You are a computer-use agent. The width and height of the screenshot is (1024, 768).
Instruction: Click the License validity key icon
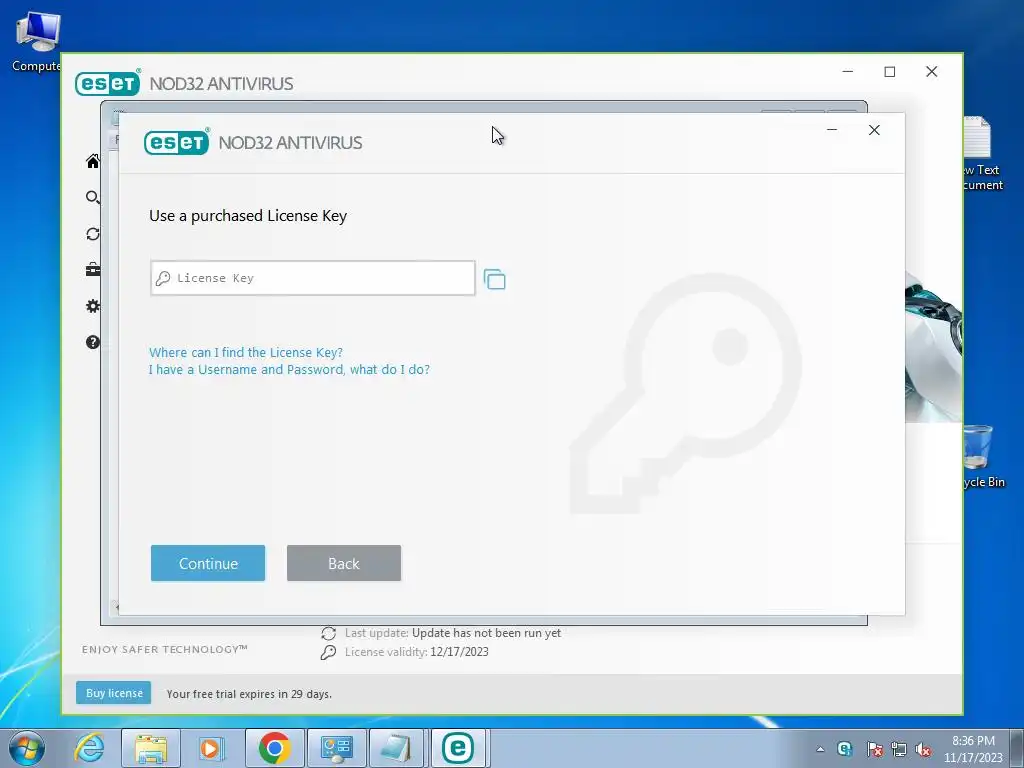(328, 652)
